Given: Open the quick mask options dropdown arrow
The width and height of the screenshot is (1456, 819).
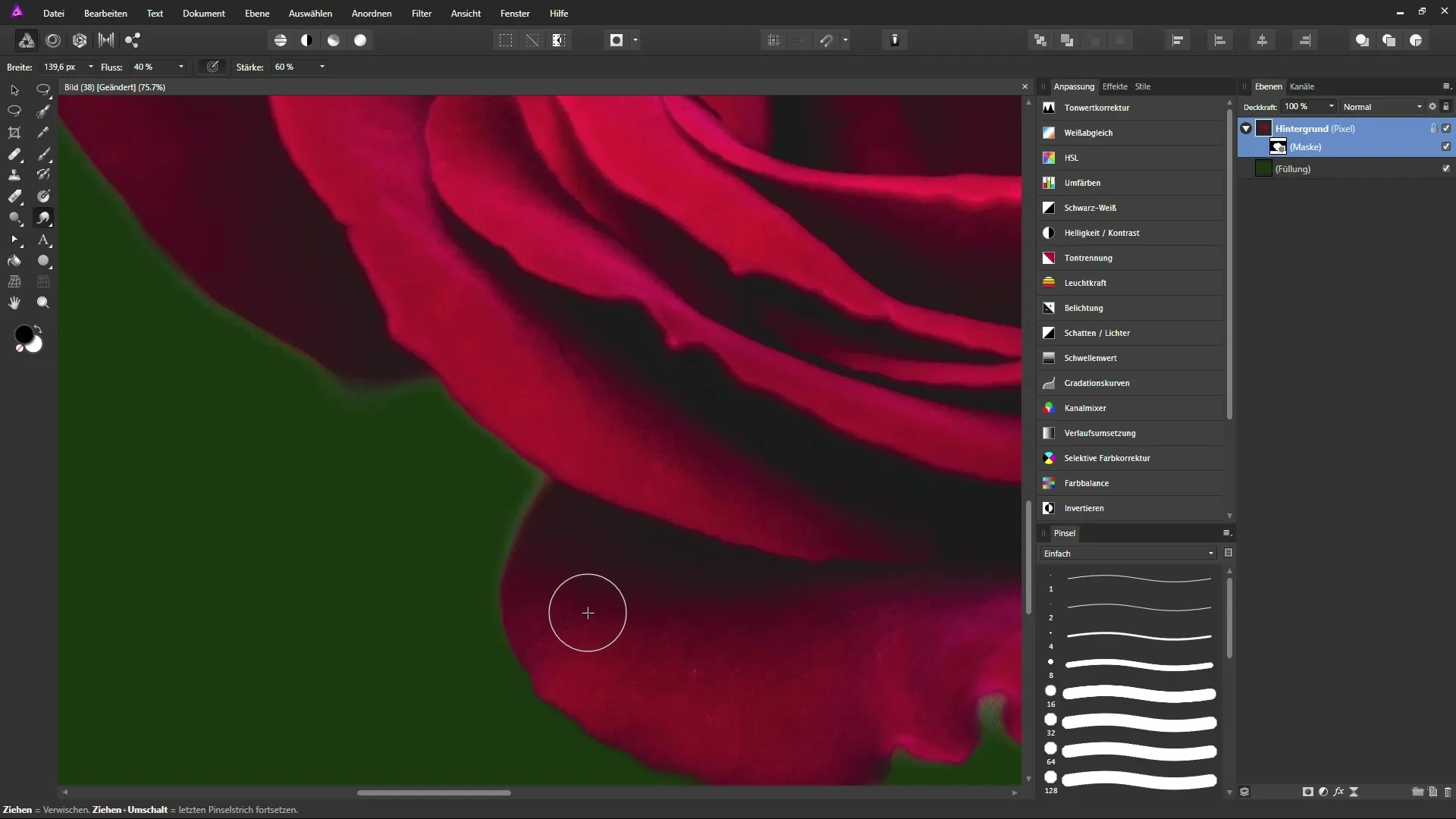Looking at the screenshot, I should pos(635,40).
